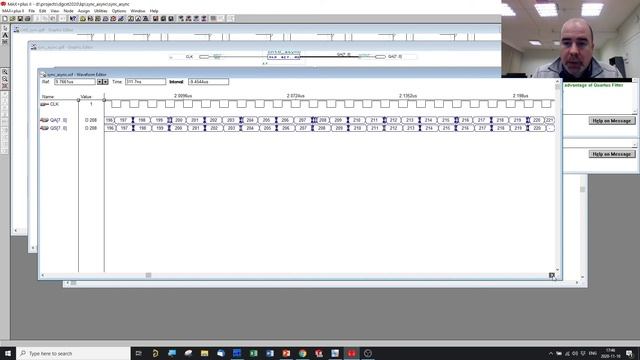This screenshot has width=640, height=360.
Task: Open the MAX+plus II menu
Action: click(x=13, y=11)
